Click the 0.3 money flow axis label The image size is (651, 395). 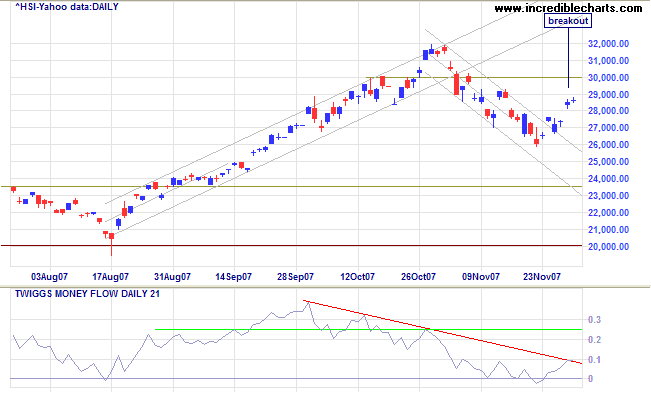click(x=595, y=320)
